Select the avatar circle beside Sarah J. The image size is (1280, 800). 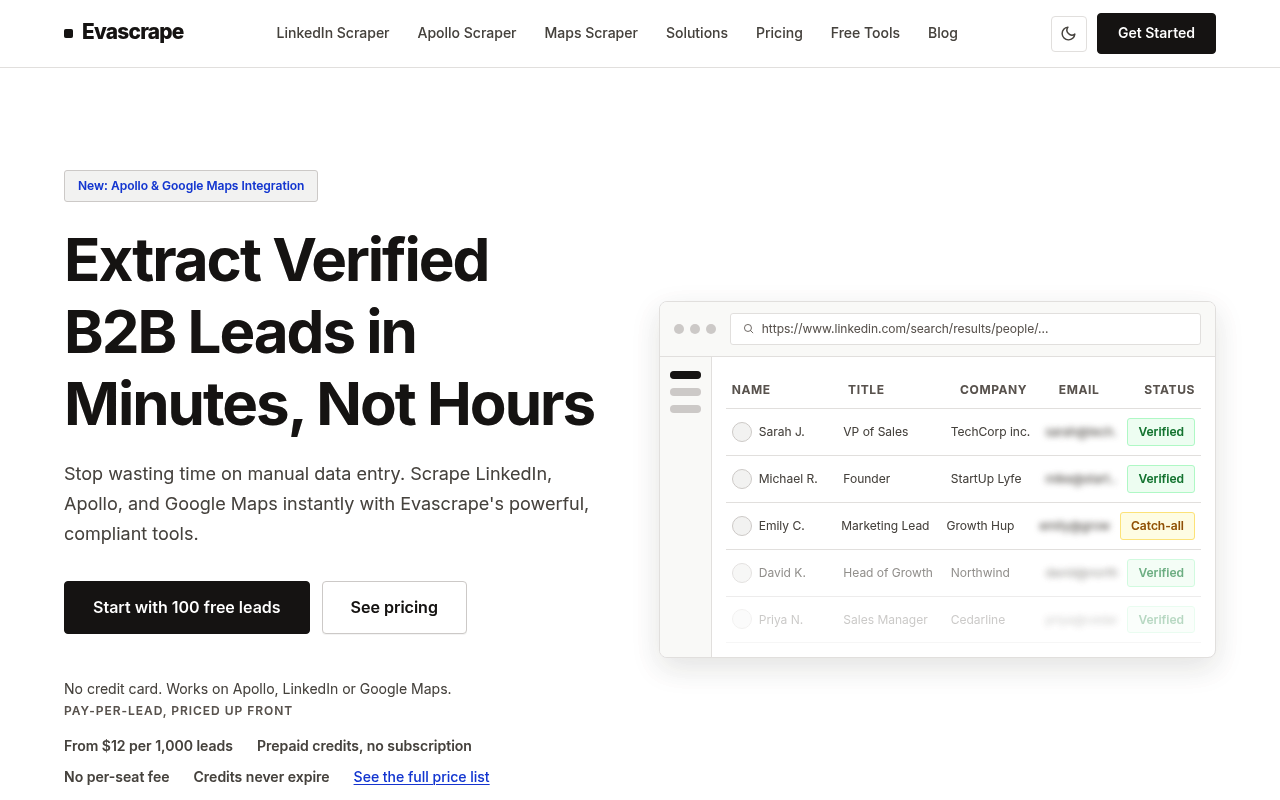tap(742, 432)
